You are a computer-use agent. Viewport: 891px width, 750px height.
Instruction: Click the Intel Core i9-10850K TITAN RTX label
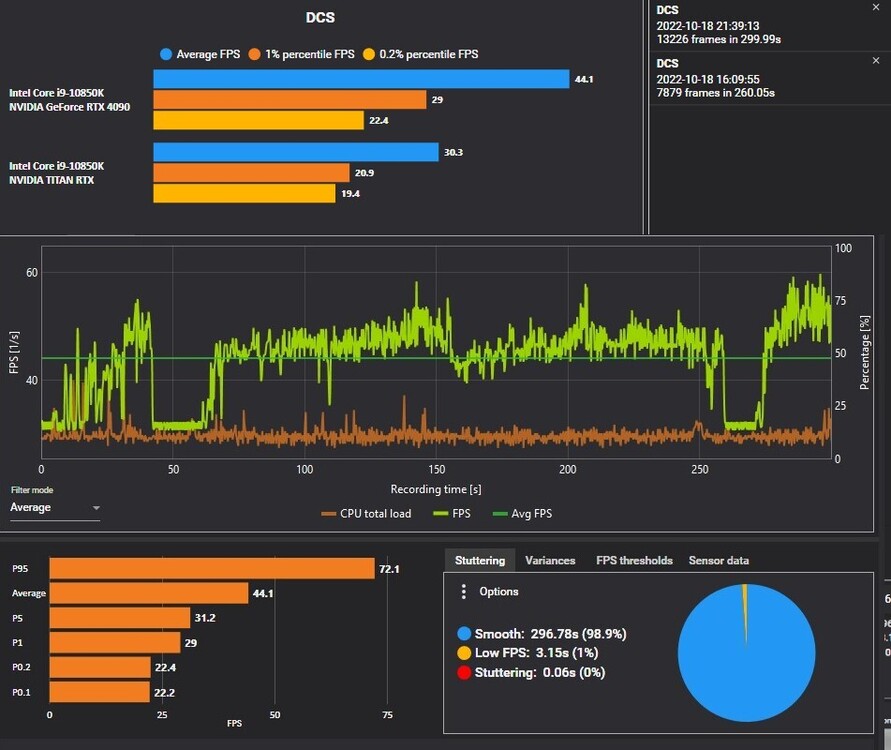click(56, 173)
